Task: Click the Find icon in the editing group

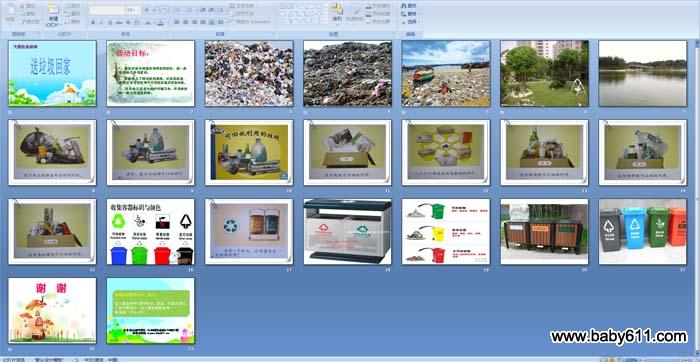Action: coord(409,6)
